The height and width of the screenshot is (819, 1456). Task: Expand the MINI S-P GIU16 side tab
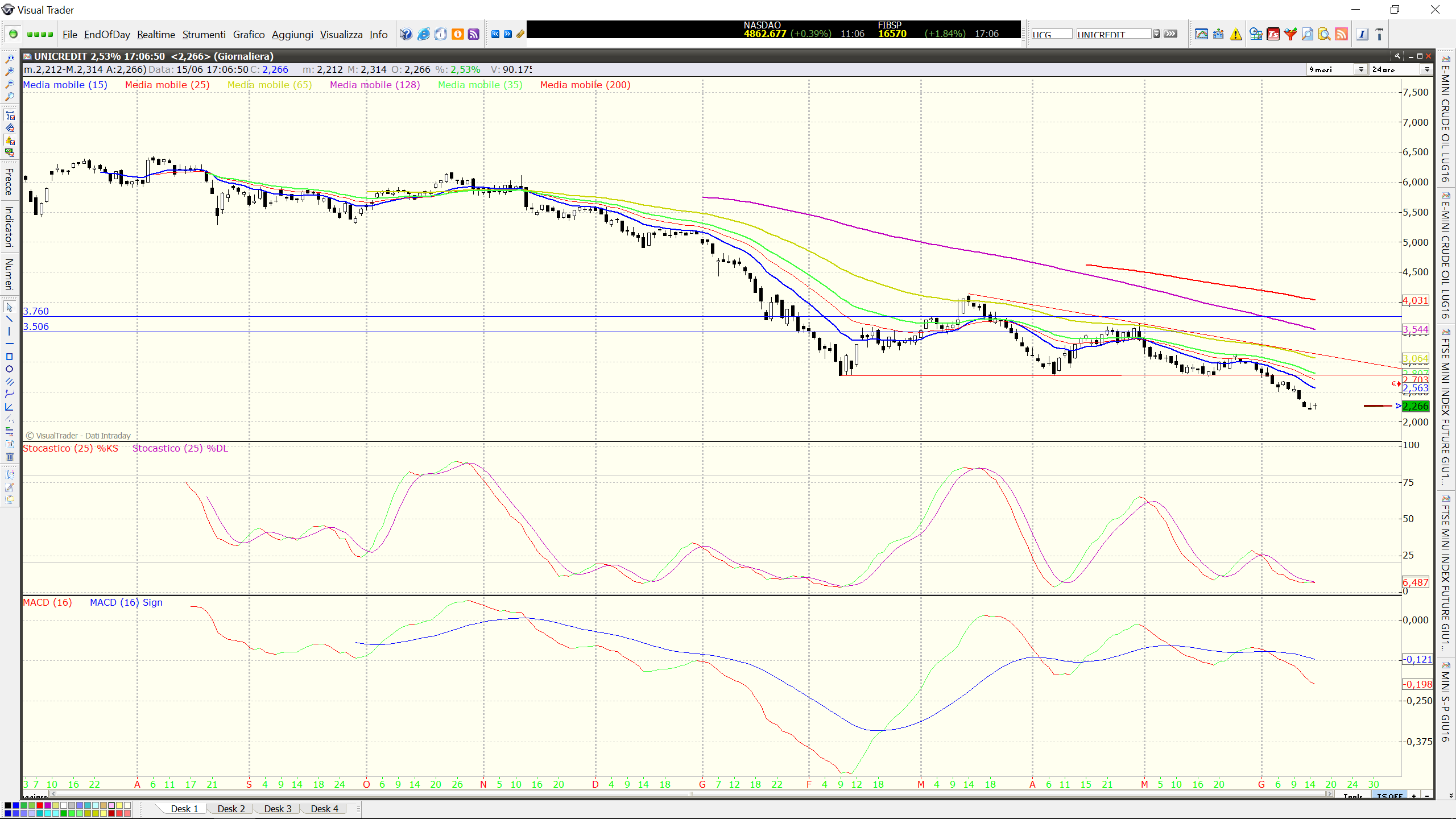coord(1445,702)
